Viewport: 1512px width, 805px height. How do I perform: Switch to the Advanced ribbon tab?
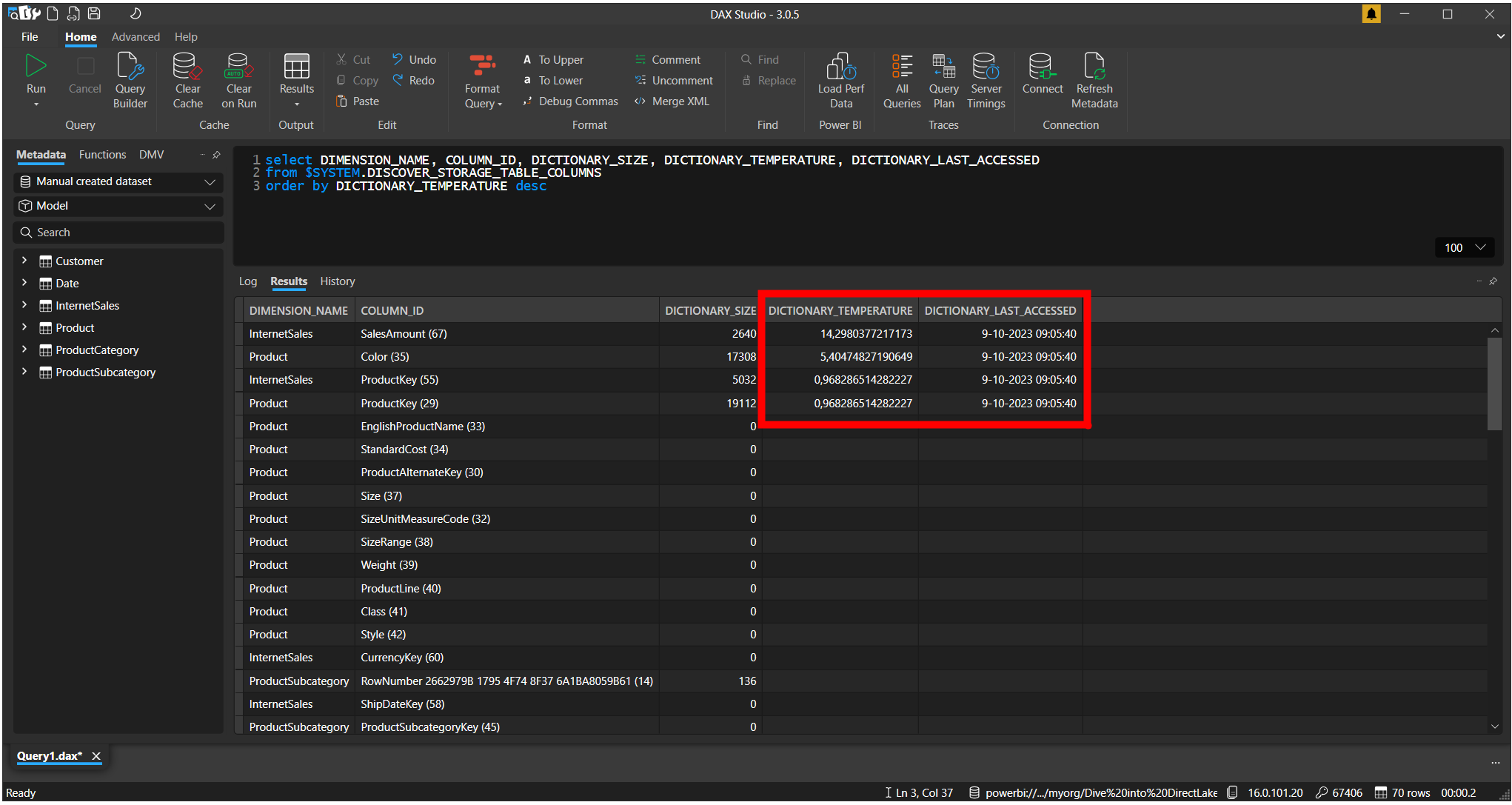click(136, 36)
